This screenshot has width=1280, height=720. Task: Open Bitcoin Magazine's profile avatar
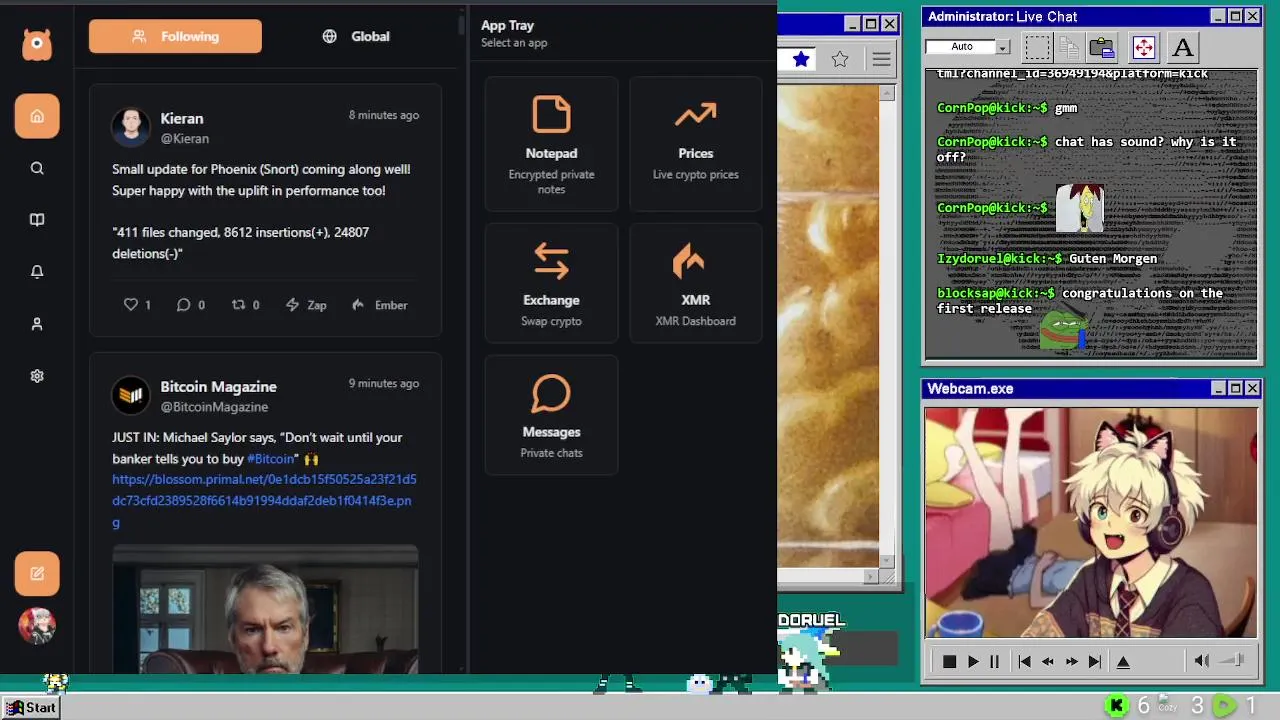pos(131,395)
